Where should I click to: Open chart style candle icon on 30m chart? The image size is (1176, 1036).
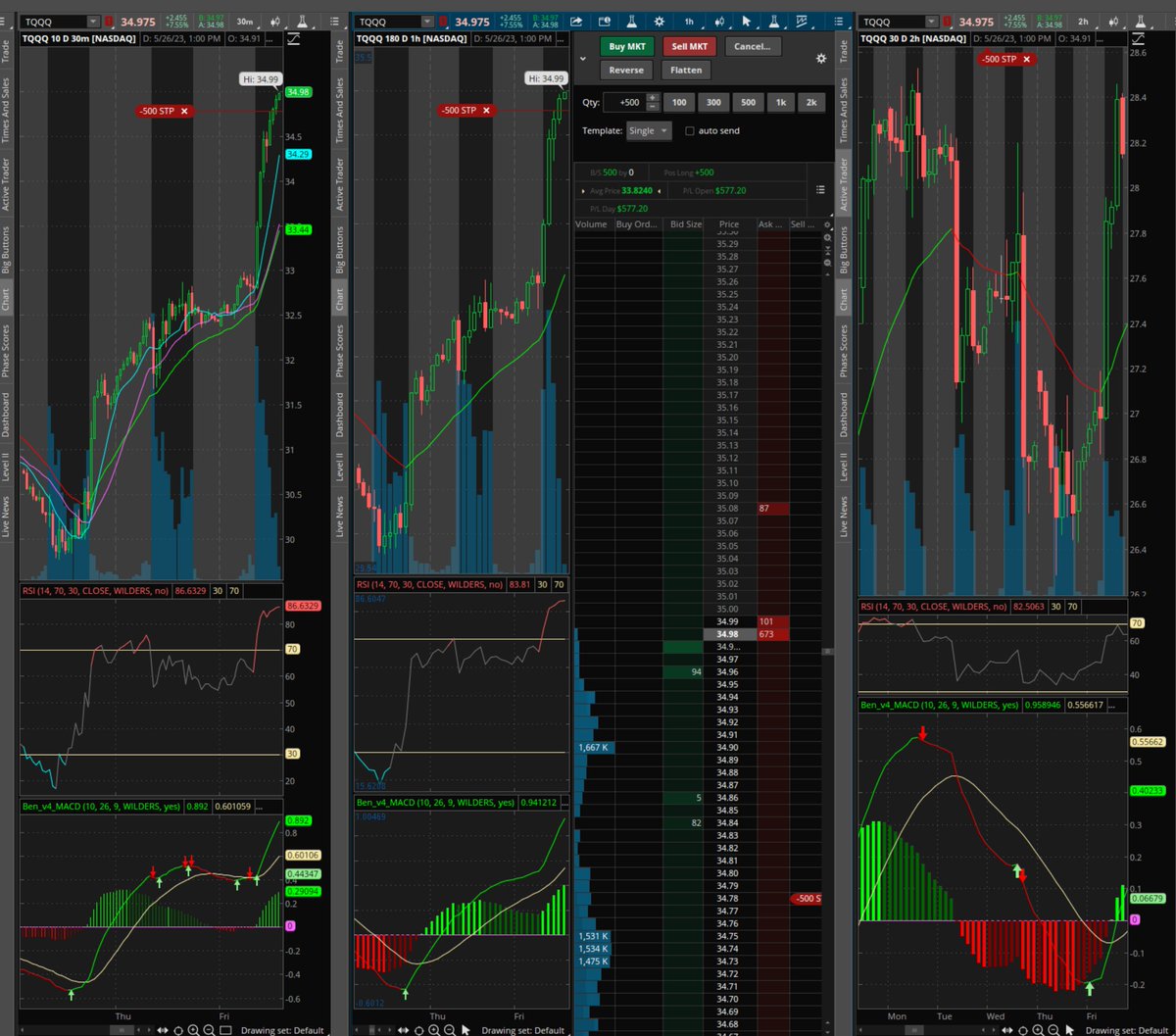(x=275, y=22)
